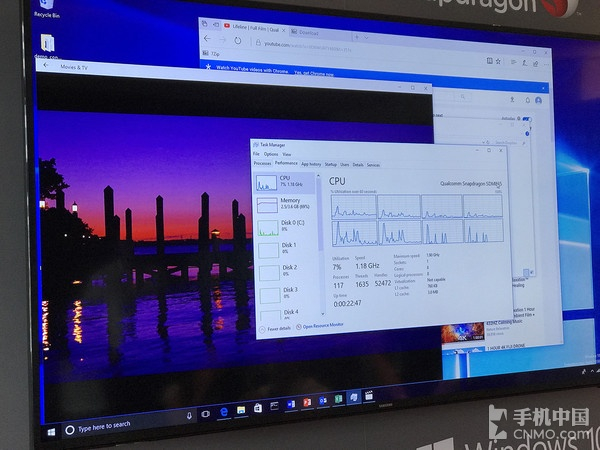Click the Cortana microphone icon
This screenshot has height=450, width=600.
click(189, 416)
